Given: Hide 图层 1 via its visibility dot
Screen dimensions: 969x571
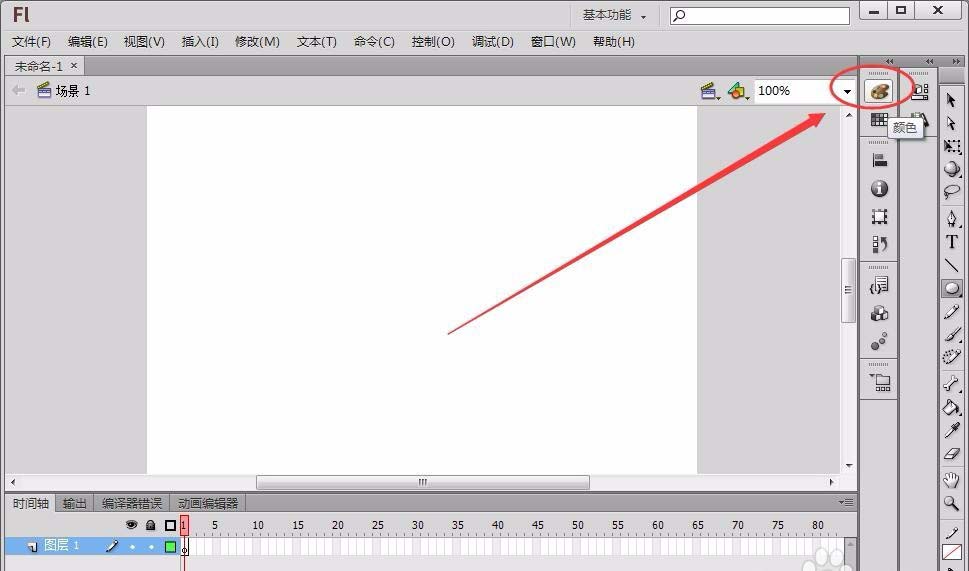Looking at the screenshot, I should tap(132, 547).
